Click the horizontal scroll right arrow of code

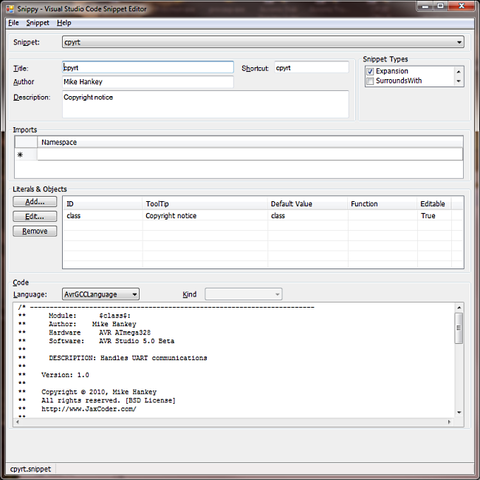449,422
